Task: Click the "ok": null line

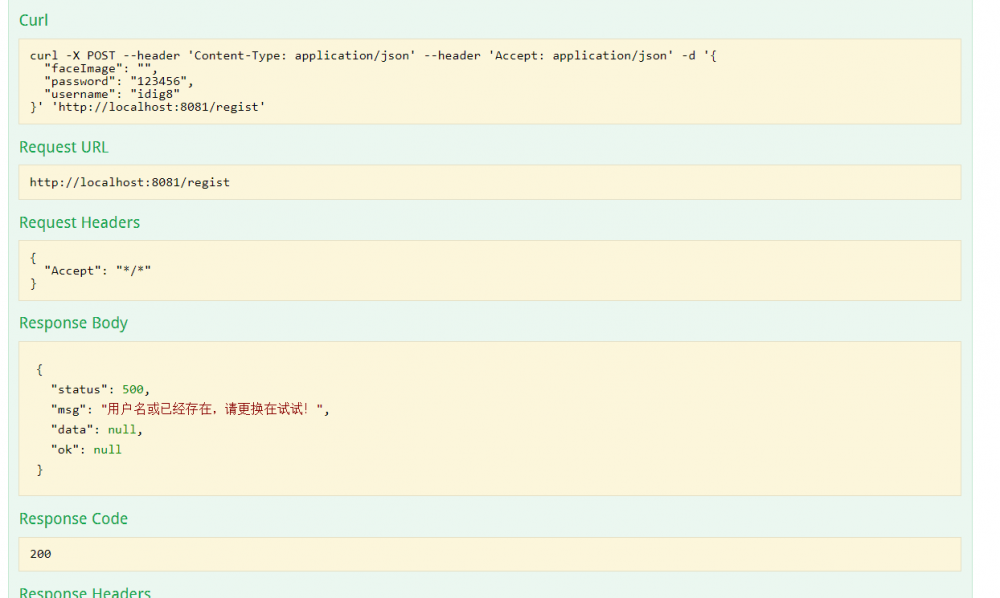Action: coord(86,450)
